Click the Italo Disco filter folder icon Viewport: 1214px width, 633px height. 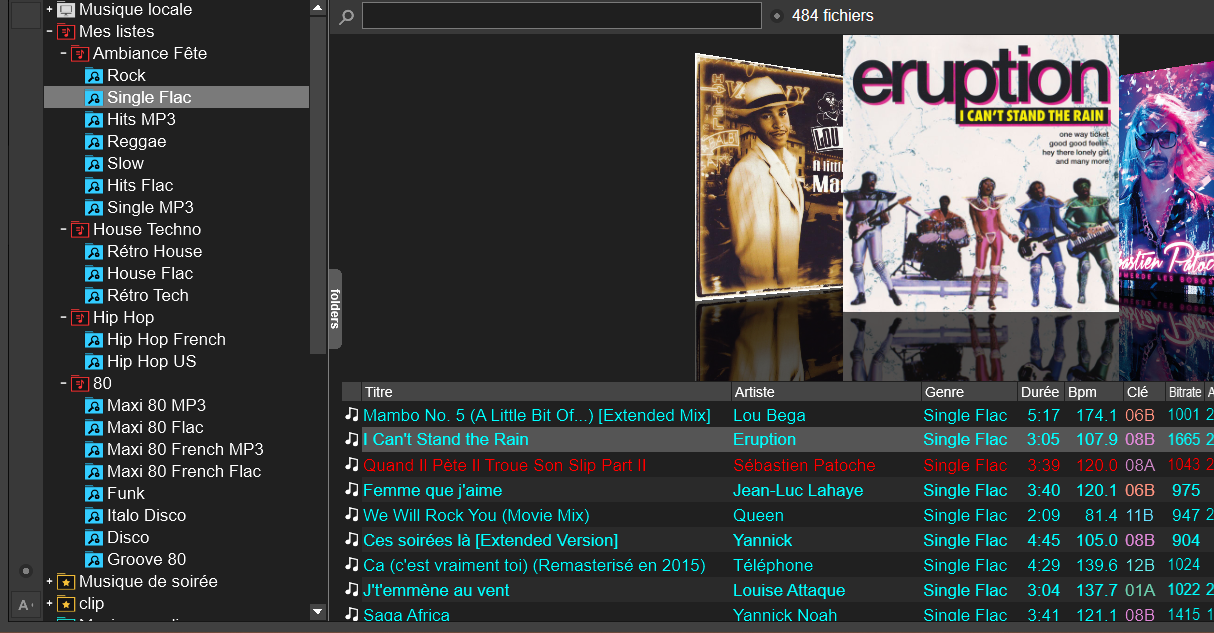(94, 515)
